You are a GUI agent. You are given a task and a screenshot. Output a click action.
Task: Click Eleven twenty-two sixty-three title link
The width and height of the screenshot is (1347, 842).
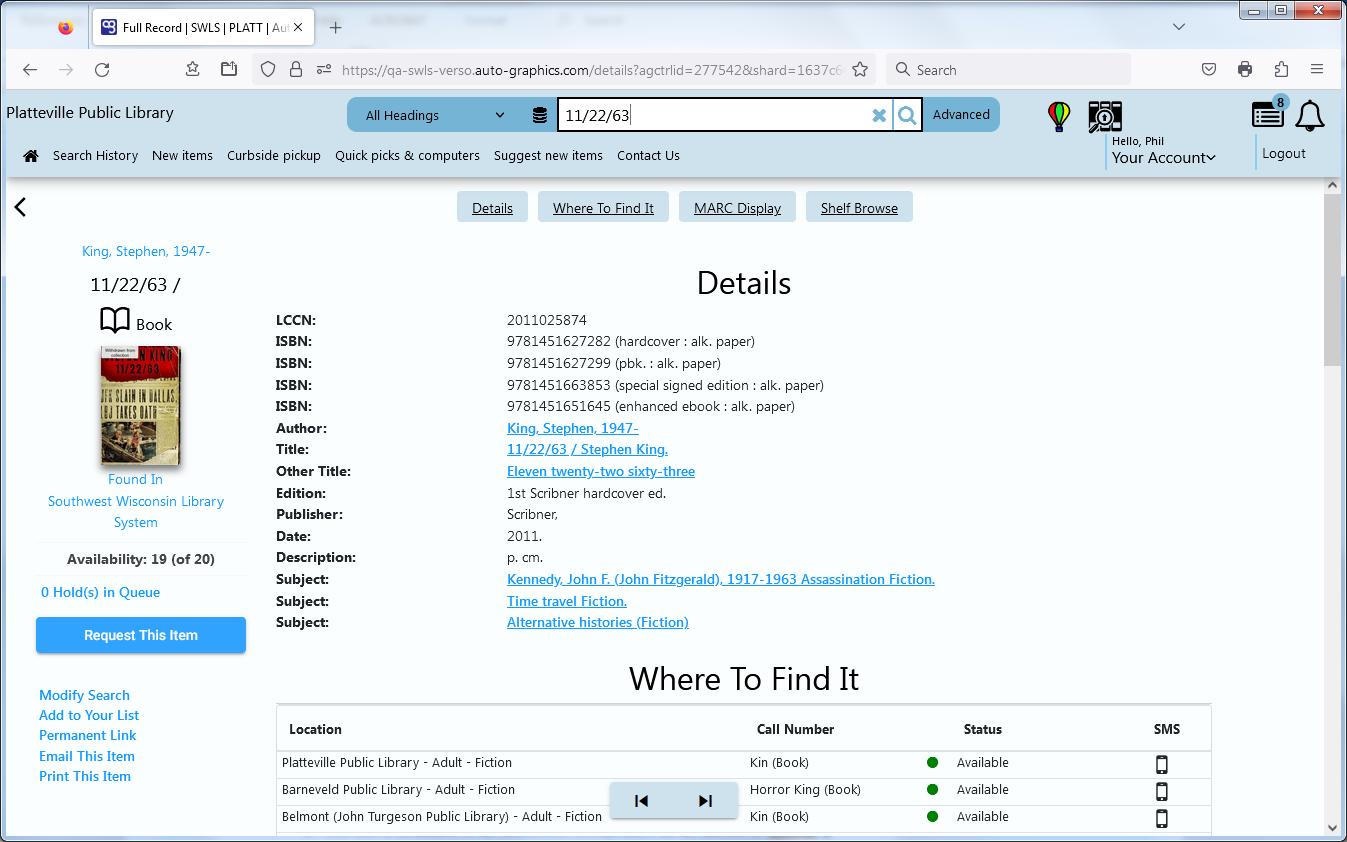pyautogui.click(x=601, y=471)
